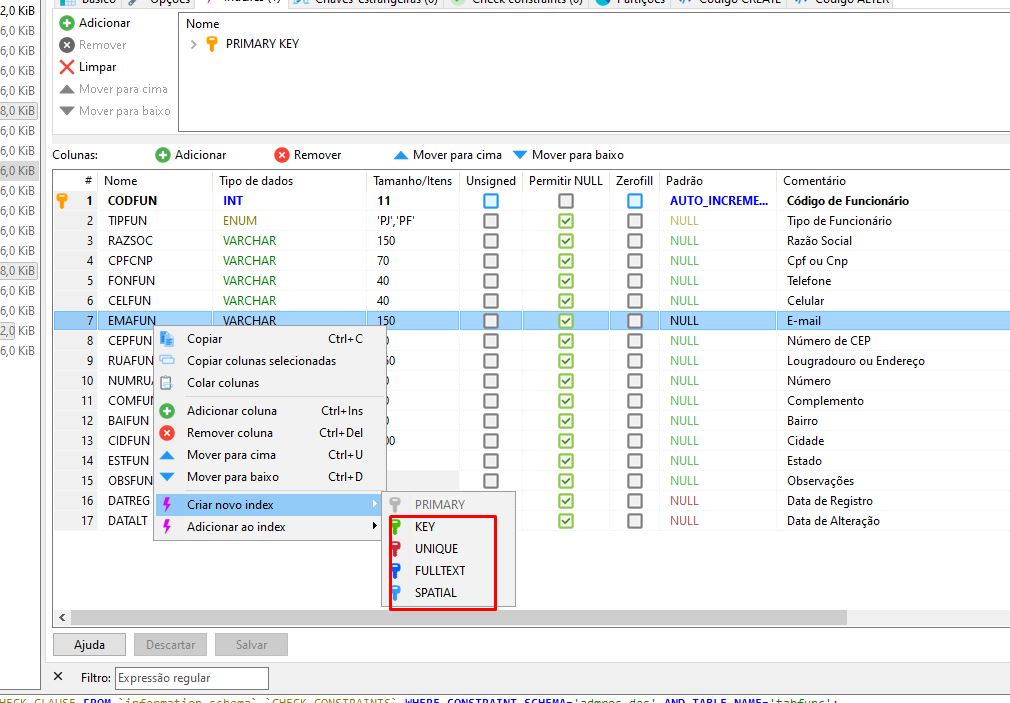Choose the SPATIAL index type

coord(435,593)
